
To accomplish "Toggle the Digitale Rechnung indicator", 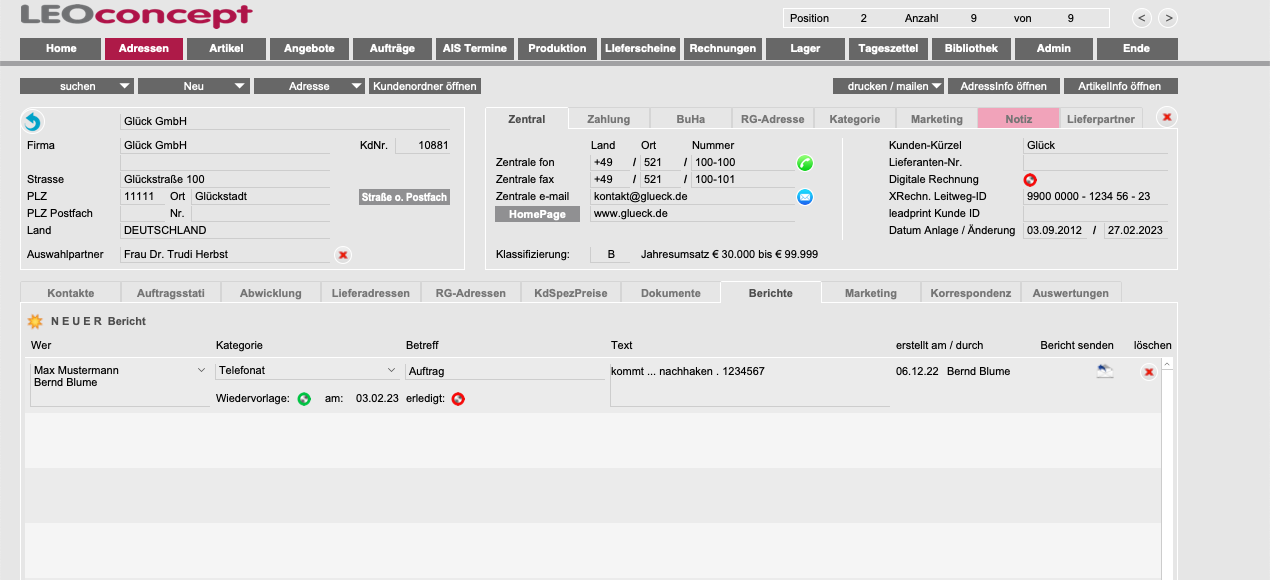I will click(1030, 180).
